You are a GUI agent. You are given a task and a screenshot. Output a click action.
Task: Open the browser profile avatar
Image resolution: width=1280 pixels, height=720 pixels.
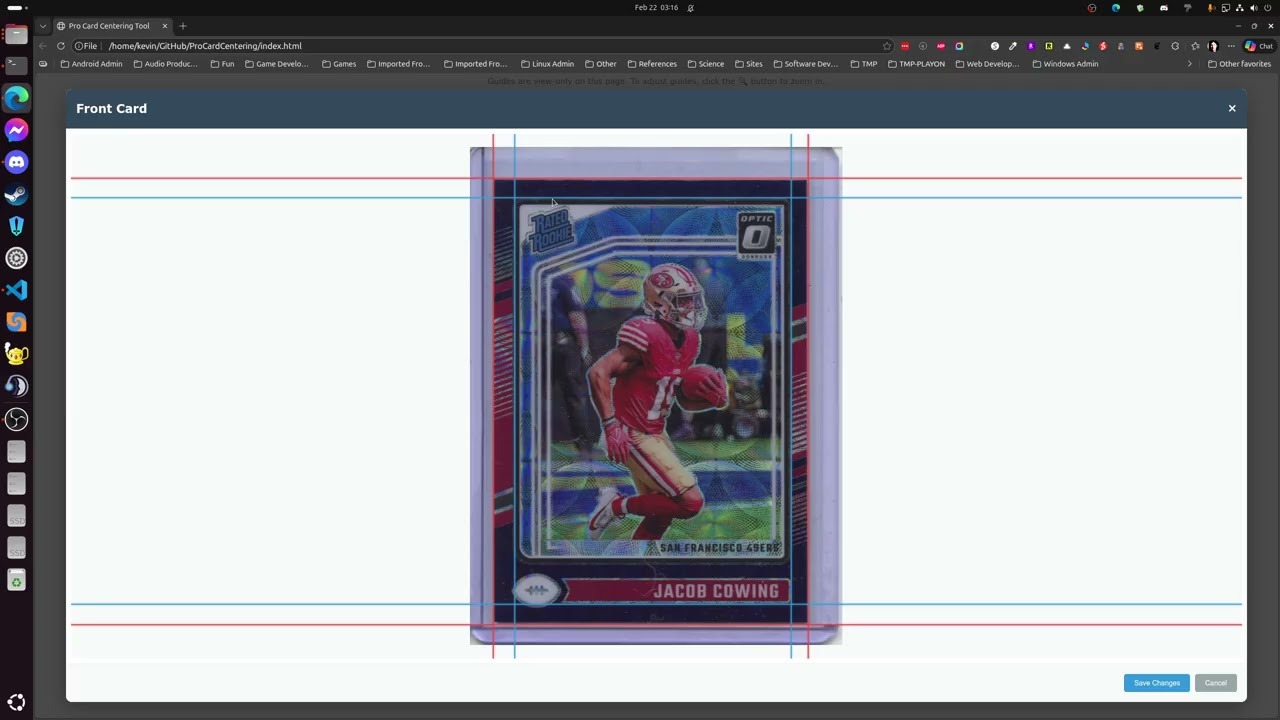click(1213, 46)
